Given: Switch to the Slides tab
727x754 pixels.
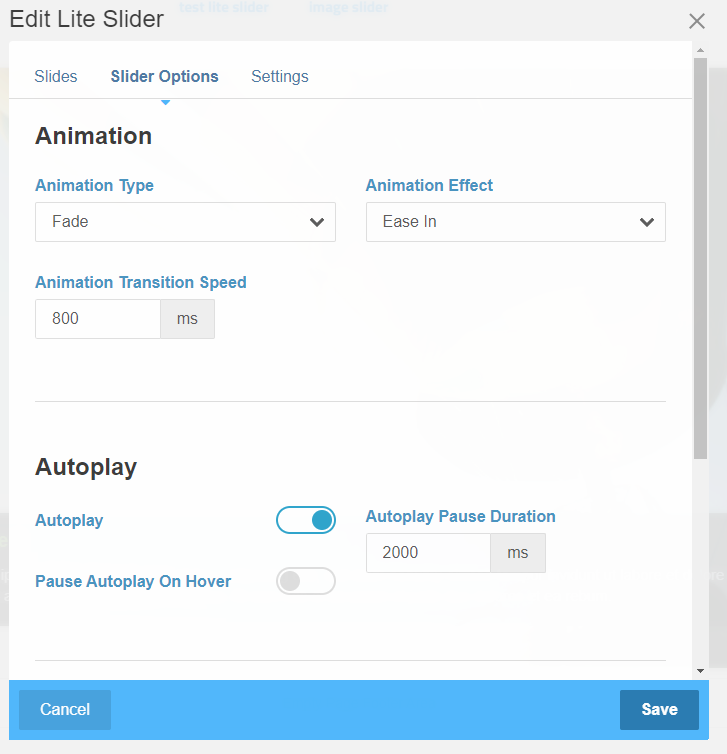Looking at the screenshot, I should (x=56, y=76).
